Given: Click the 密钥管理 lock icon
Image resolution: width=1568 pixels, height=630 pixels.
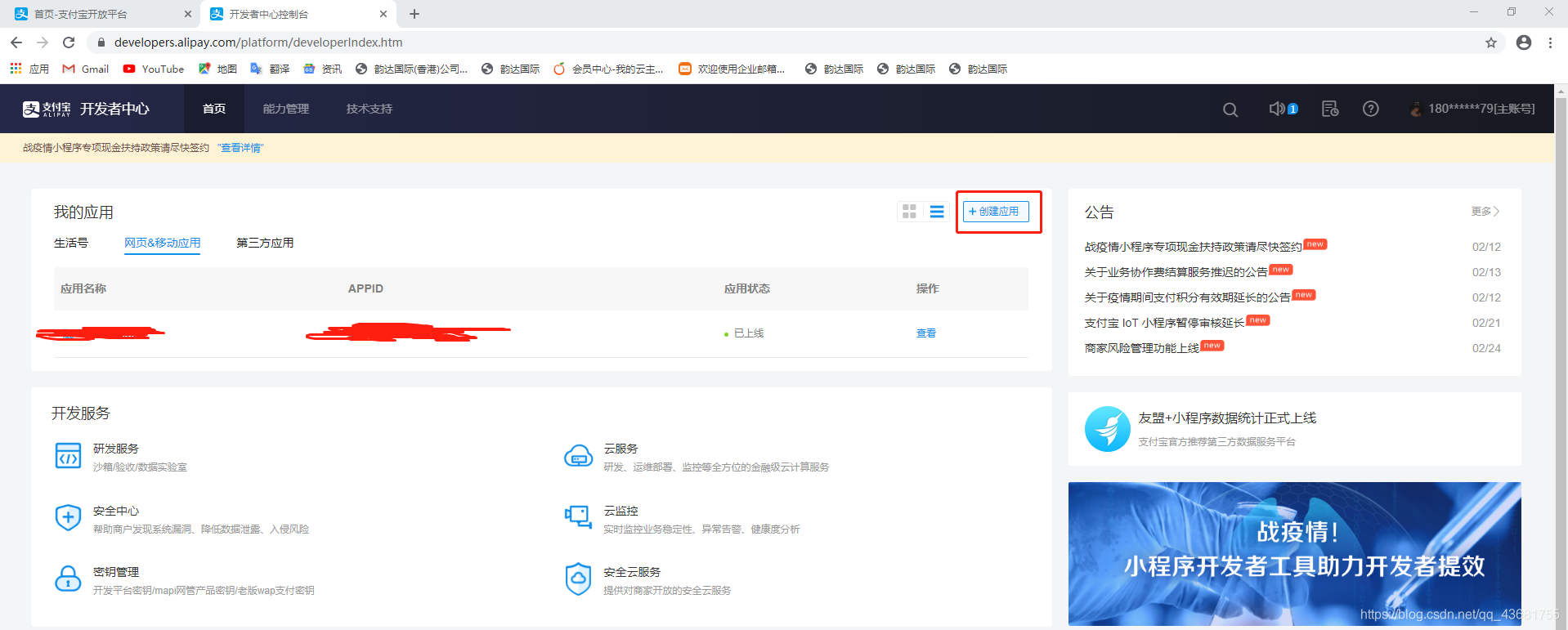Looking at the screenshot, I should [x=68, y=579].
